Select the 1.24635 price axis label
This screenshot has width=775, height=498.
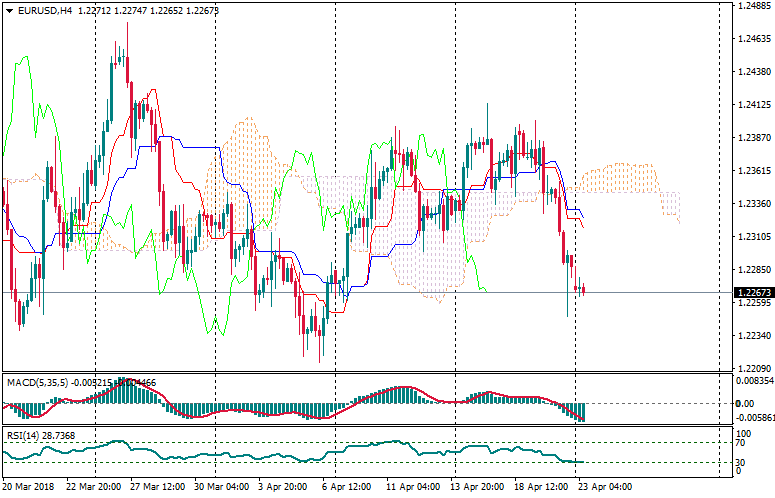click(753, 39)
